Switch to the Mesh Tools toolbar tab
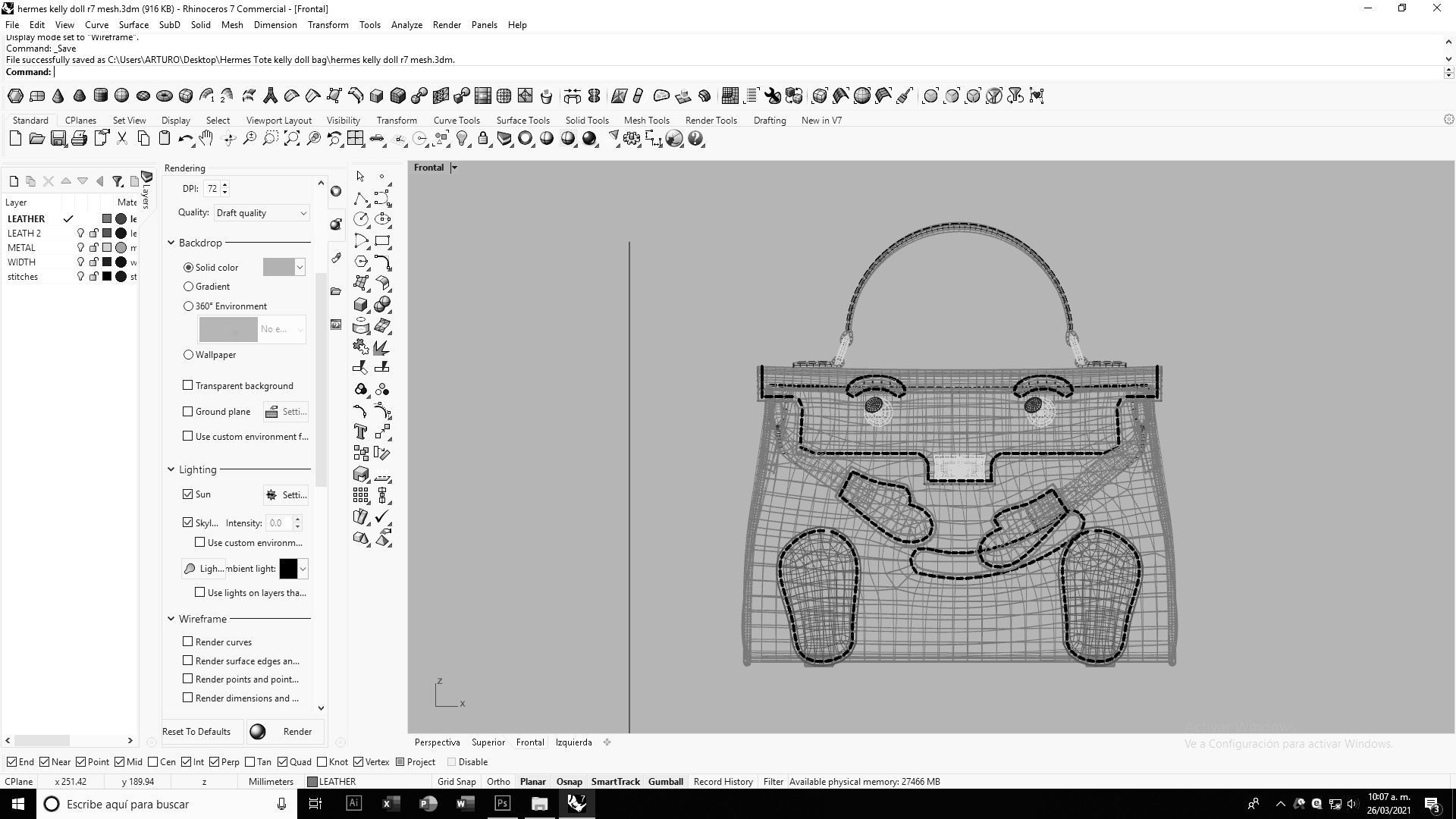 pyautogui.click(x=646, y=121)
